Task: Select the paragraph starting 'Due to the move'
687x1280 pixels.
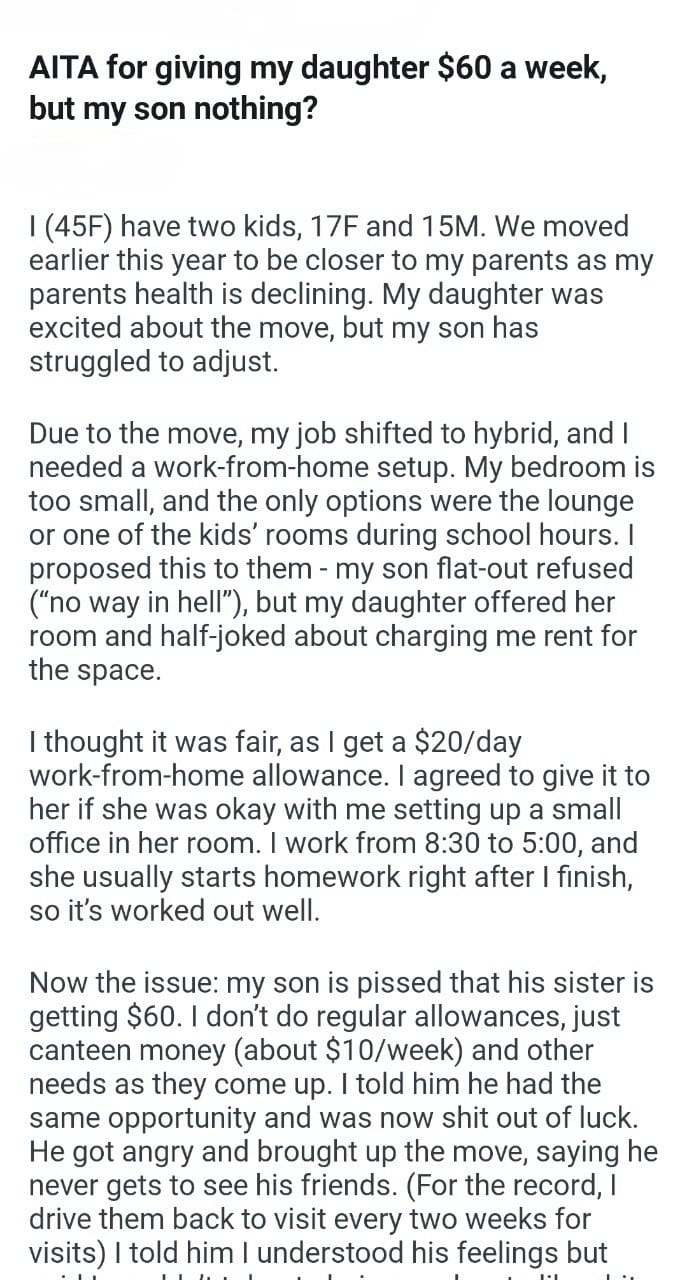Action: coord(336,551)
